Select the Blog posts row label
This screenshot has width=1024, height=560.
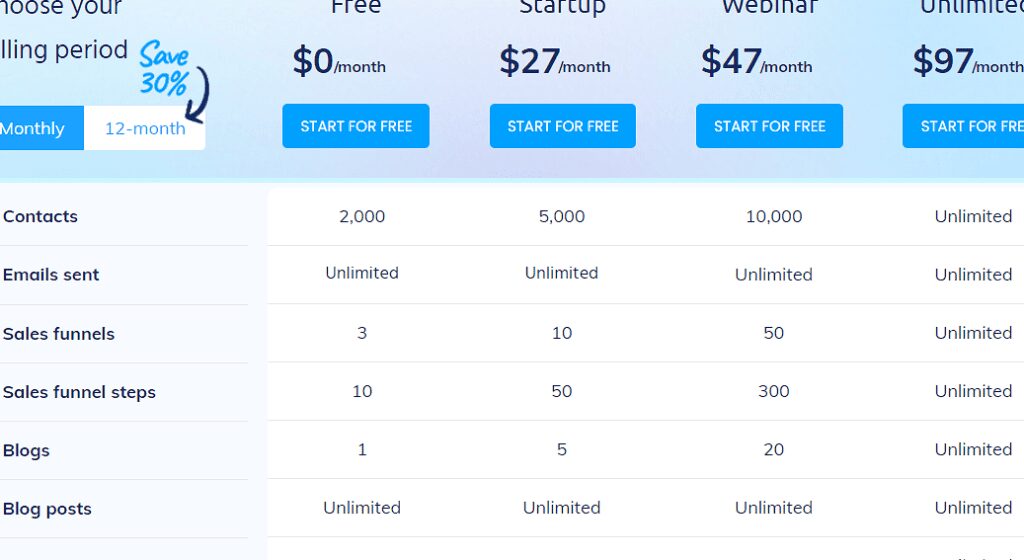point(47,509)
